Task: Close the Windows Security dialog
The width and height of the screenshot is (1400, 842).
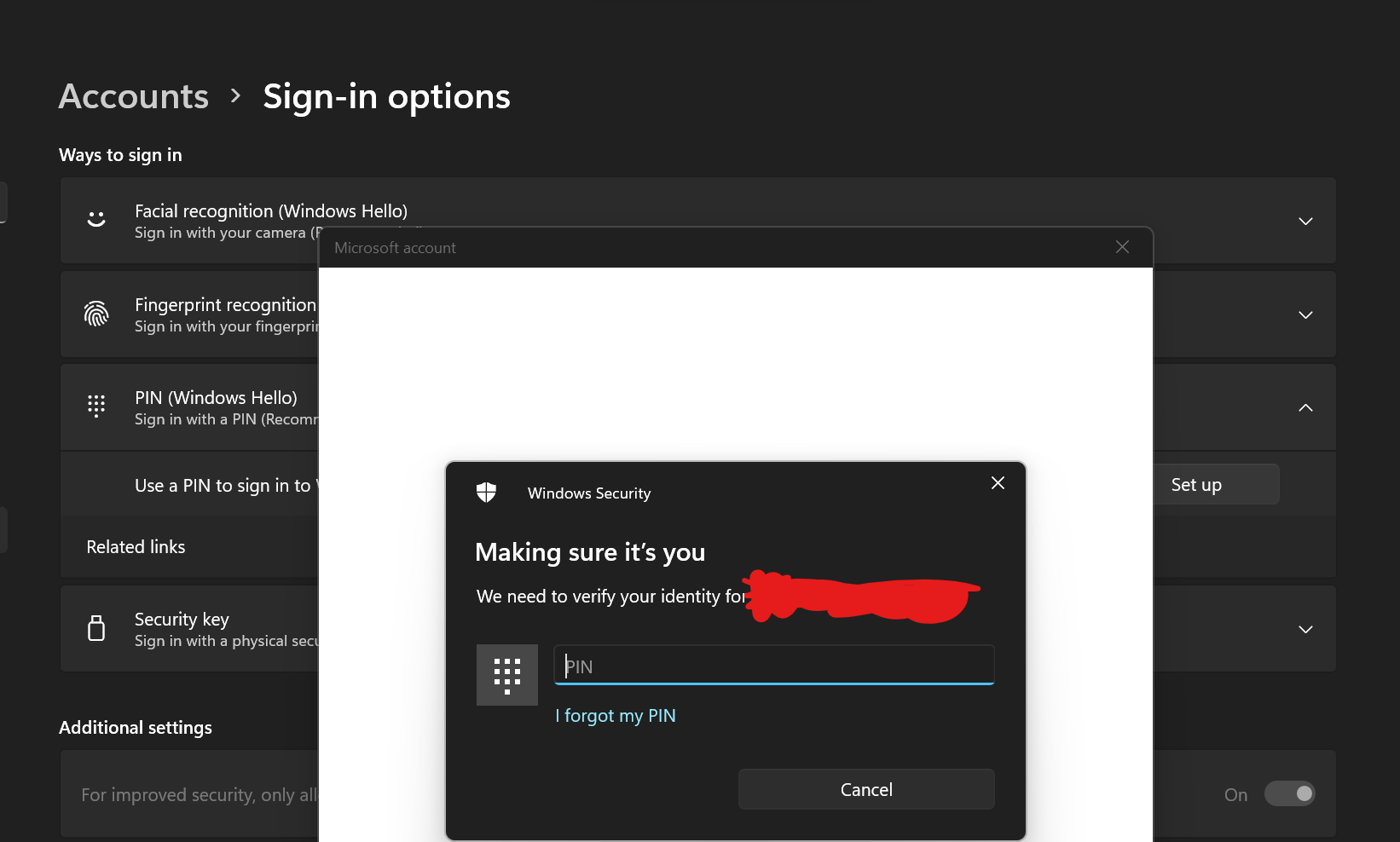Action: point(998,483)
